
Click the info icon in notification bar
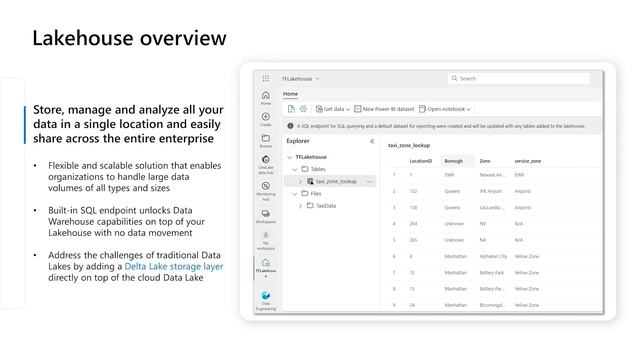coord(290,126)
